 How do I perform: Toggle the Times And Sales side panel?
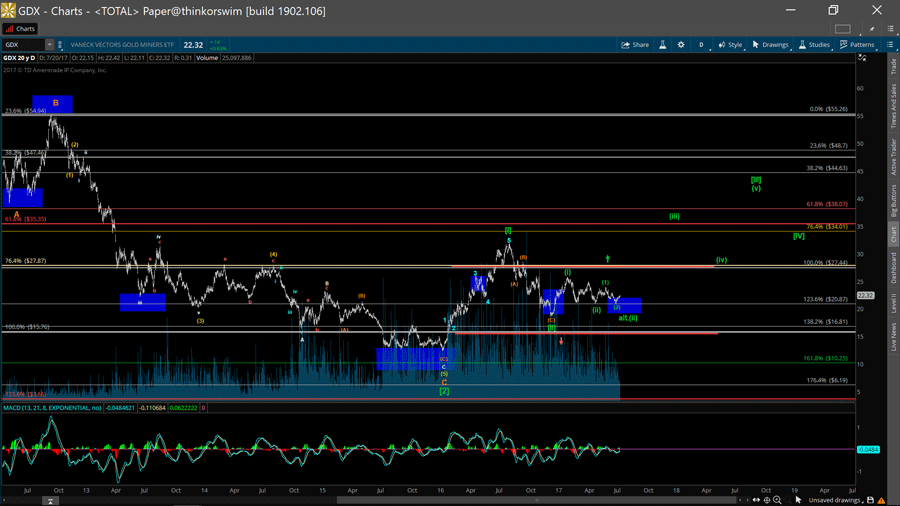tap(893, 106)
